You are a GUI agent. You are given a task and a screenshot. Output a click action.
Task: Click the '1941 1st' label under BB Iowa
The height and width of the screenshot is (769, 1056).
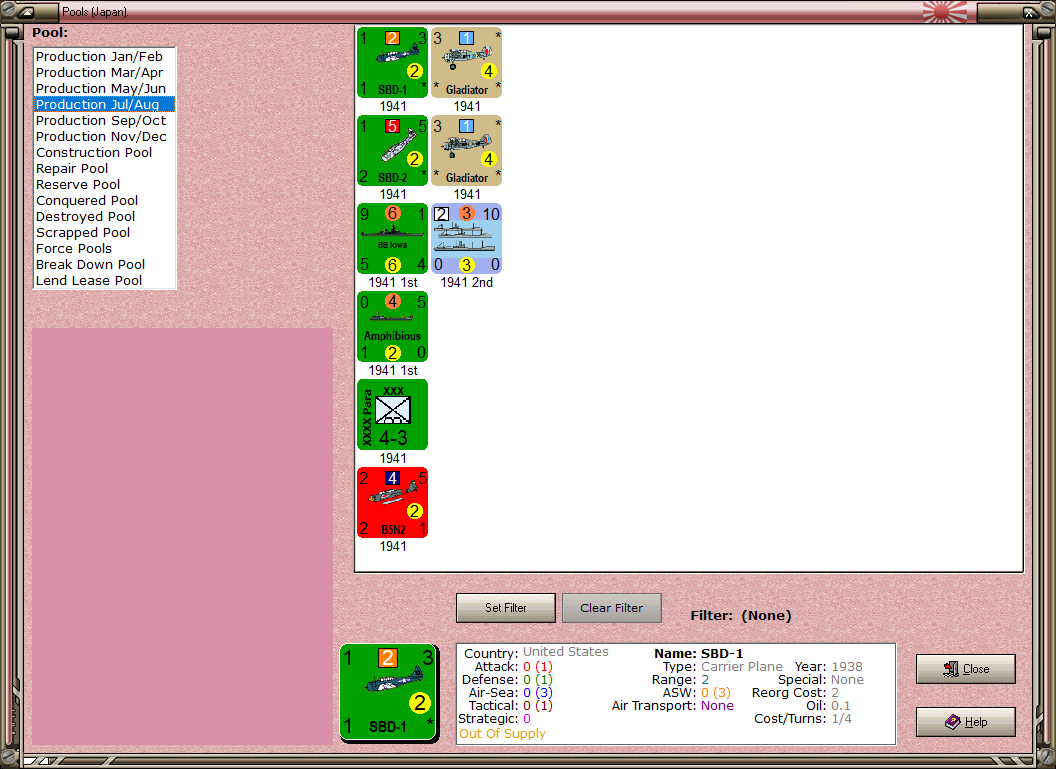tap(393, 282)
